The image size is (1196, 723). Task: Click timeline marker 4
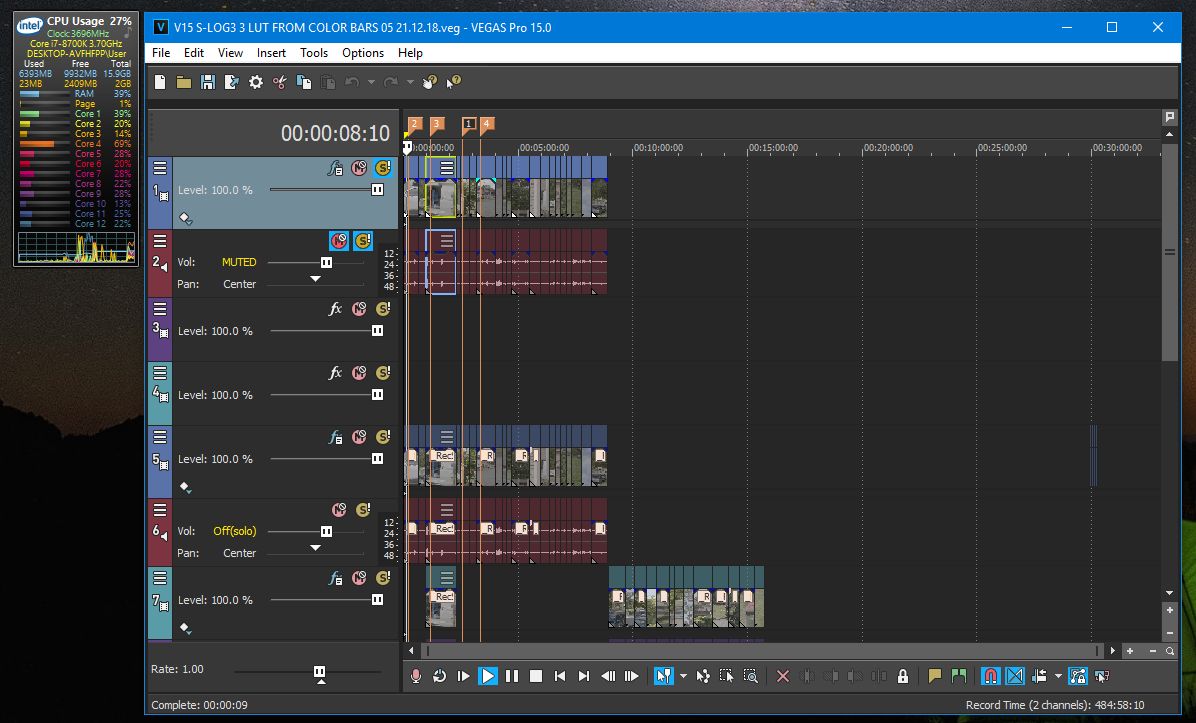click(487, 124)
